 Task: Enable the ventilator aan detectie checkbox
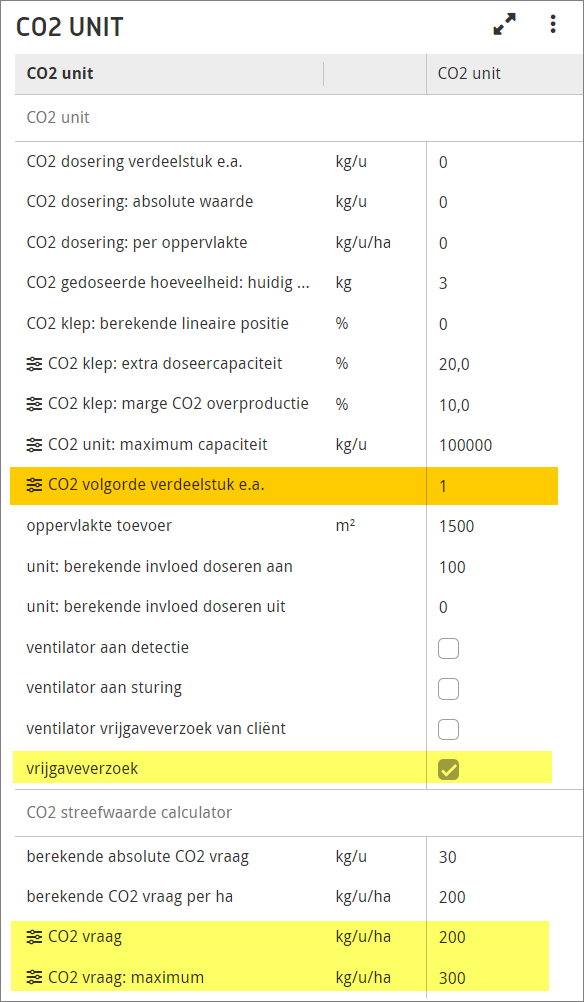(449, 649)
